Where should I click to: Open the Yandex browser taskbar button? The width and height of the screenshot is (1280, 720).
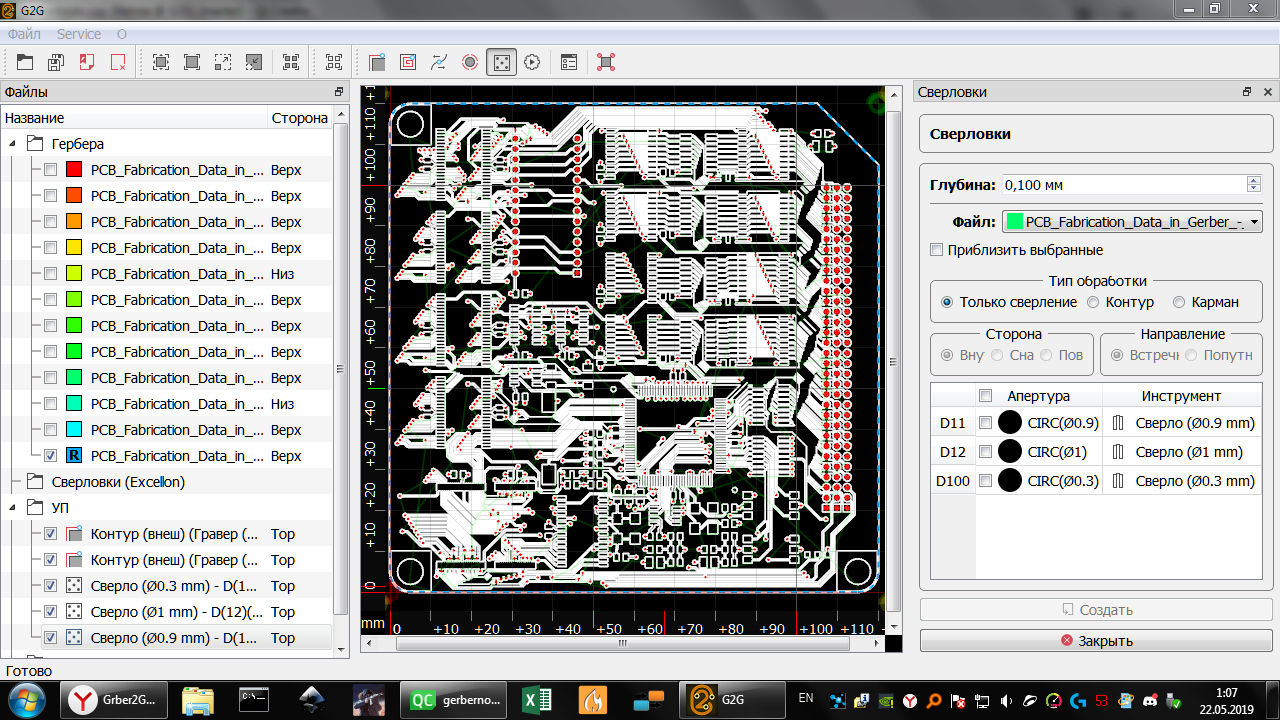pos(113,700)
